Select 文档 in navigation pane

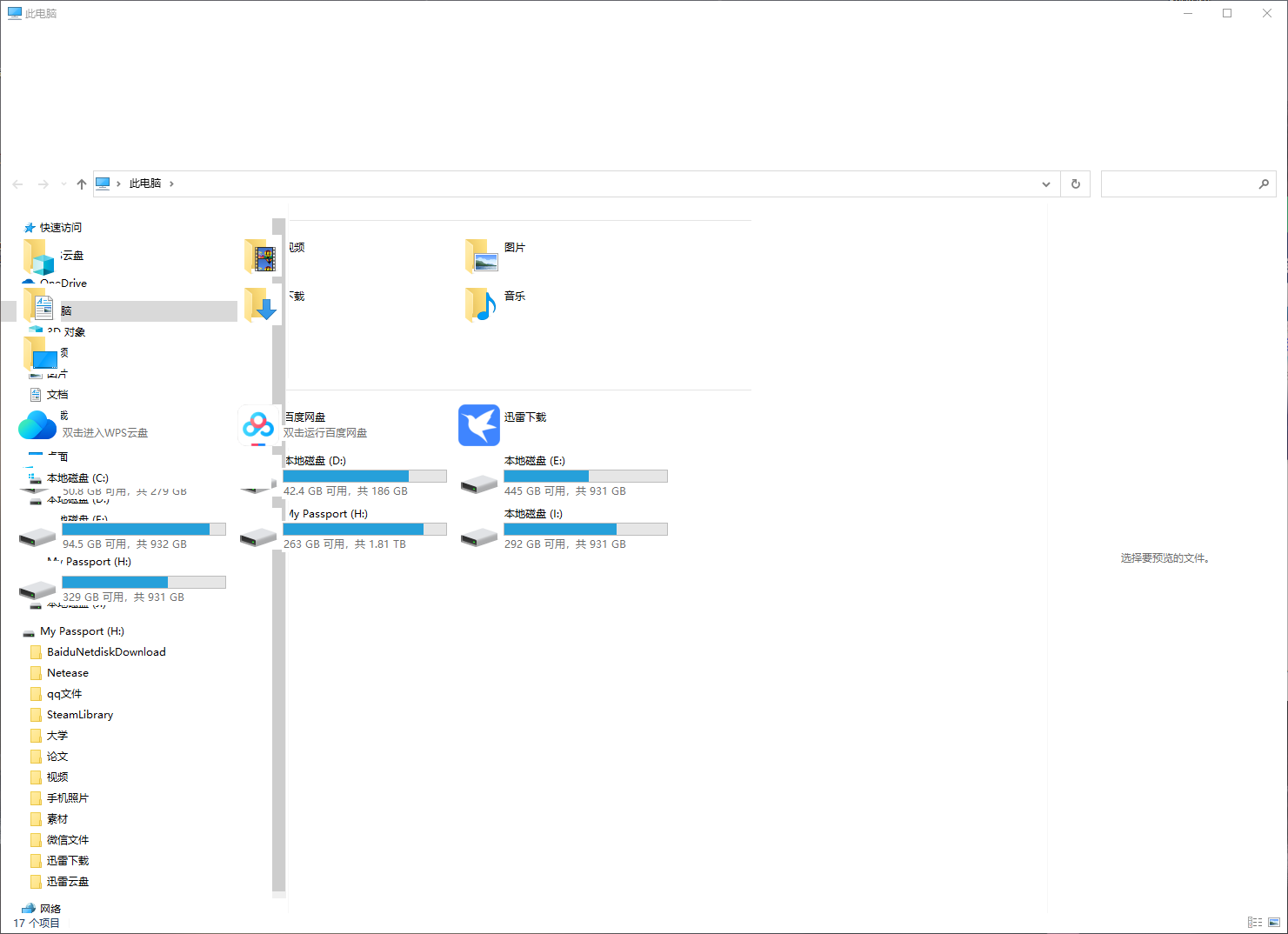[57, 395]
